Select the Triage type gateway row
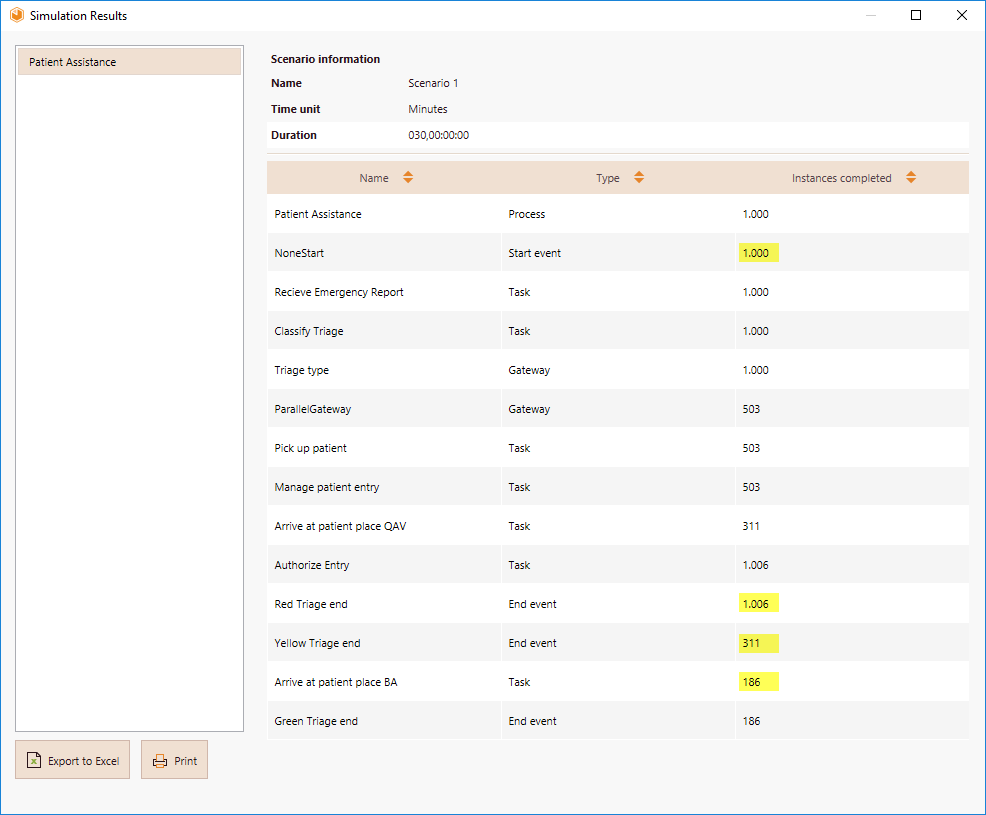 618,370
